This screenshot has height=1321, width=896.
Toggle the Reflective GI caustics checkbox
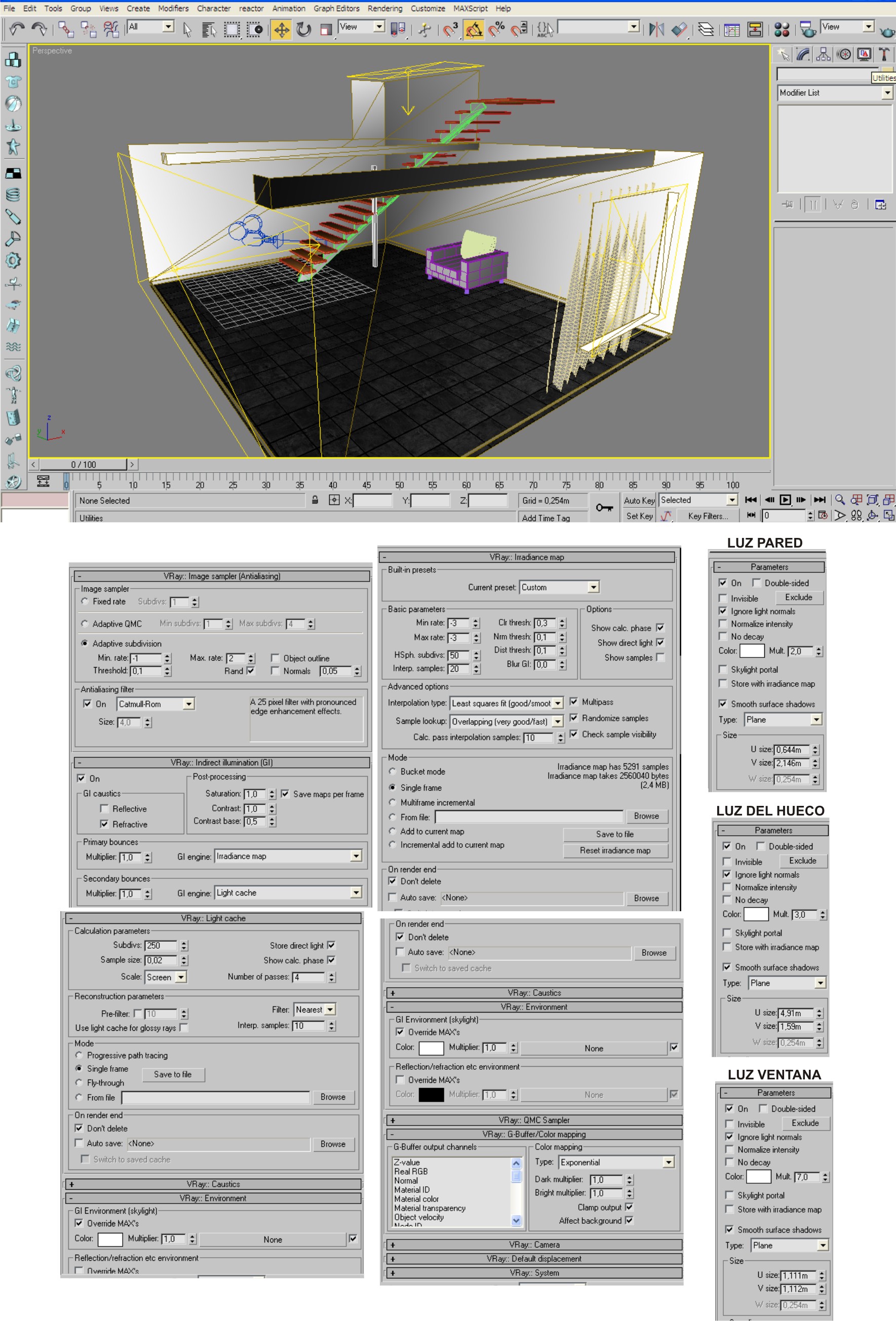[x=104, y=809]
